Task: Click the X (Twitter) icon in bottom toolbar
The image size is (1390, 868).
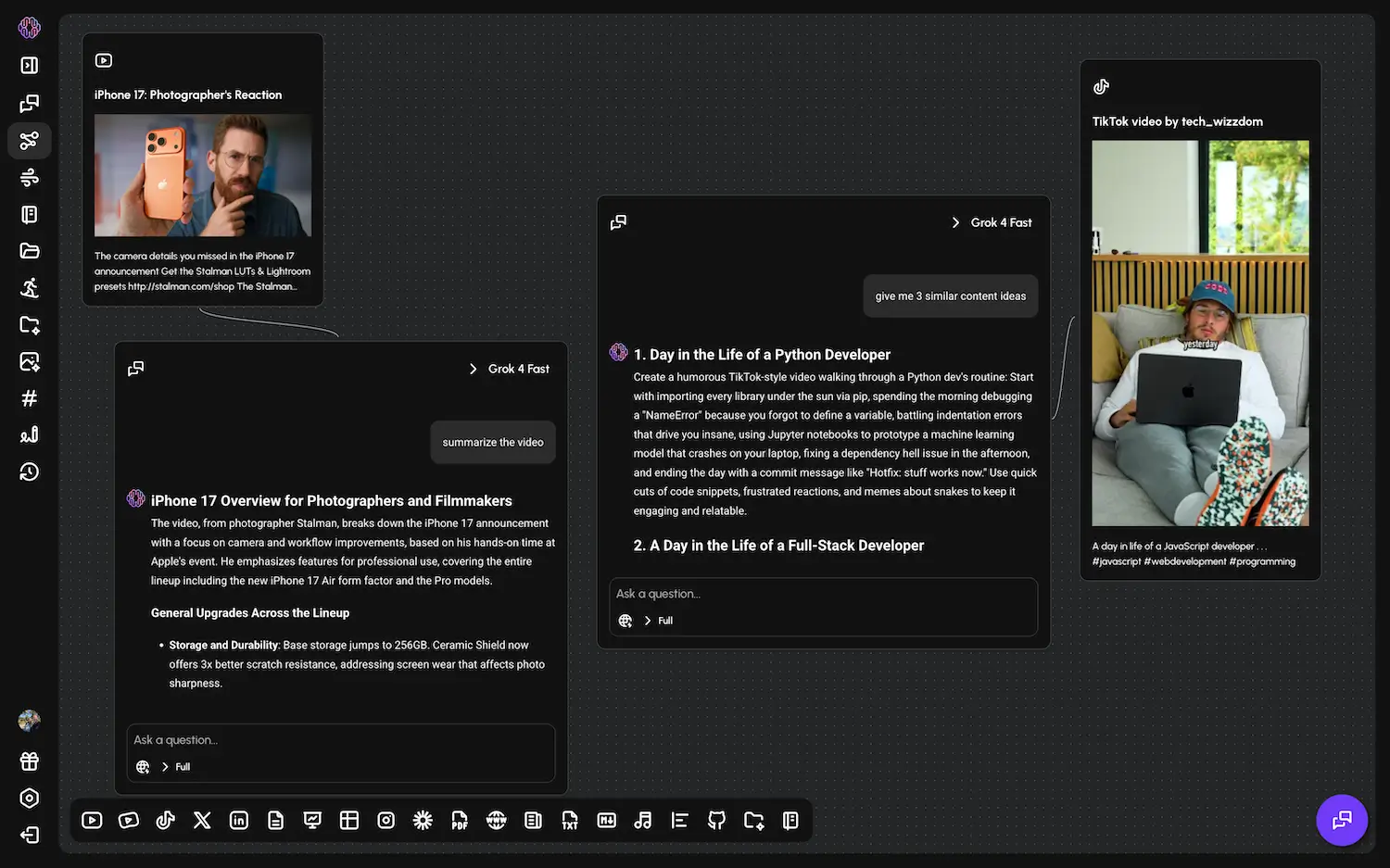Action: (x=202, y=820)
